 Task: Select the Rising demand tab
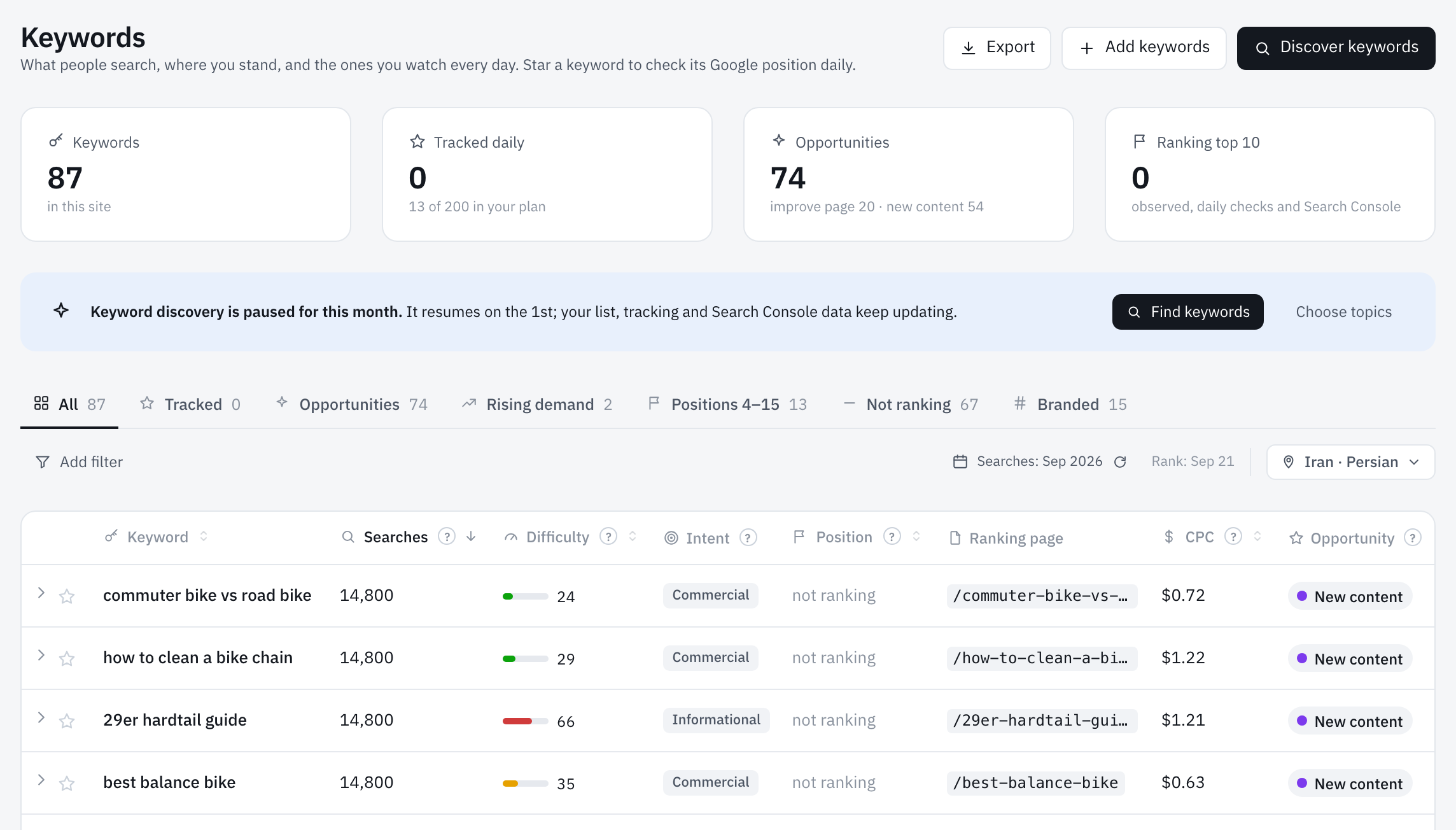coord(537,404)
